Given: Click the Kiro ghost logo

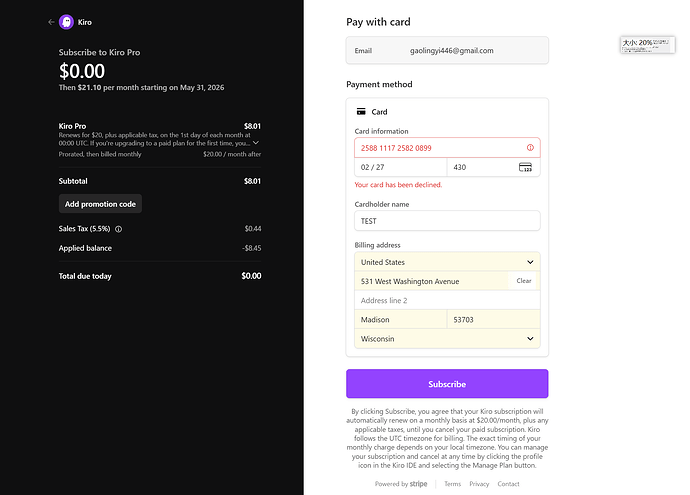Looking at the screenshot, I should point(66,22).
